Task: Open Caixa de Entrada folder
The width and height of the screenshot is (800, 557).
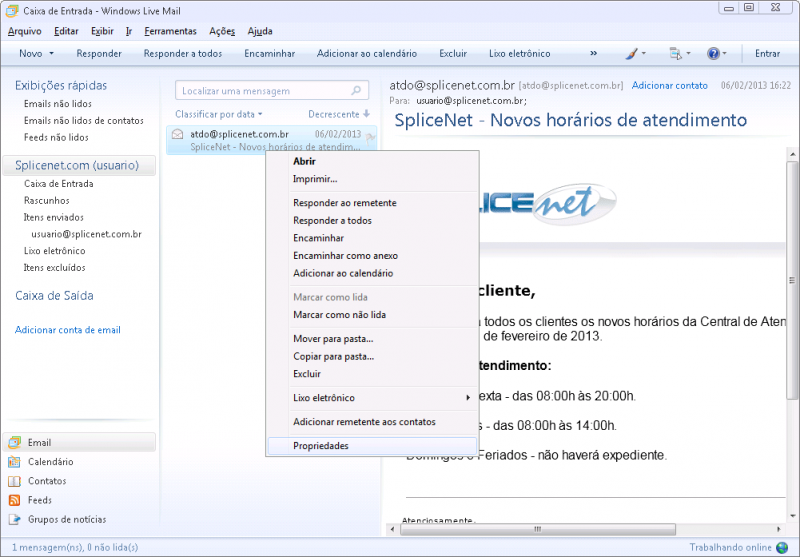Action: click(59, 184)
